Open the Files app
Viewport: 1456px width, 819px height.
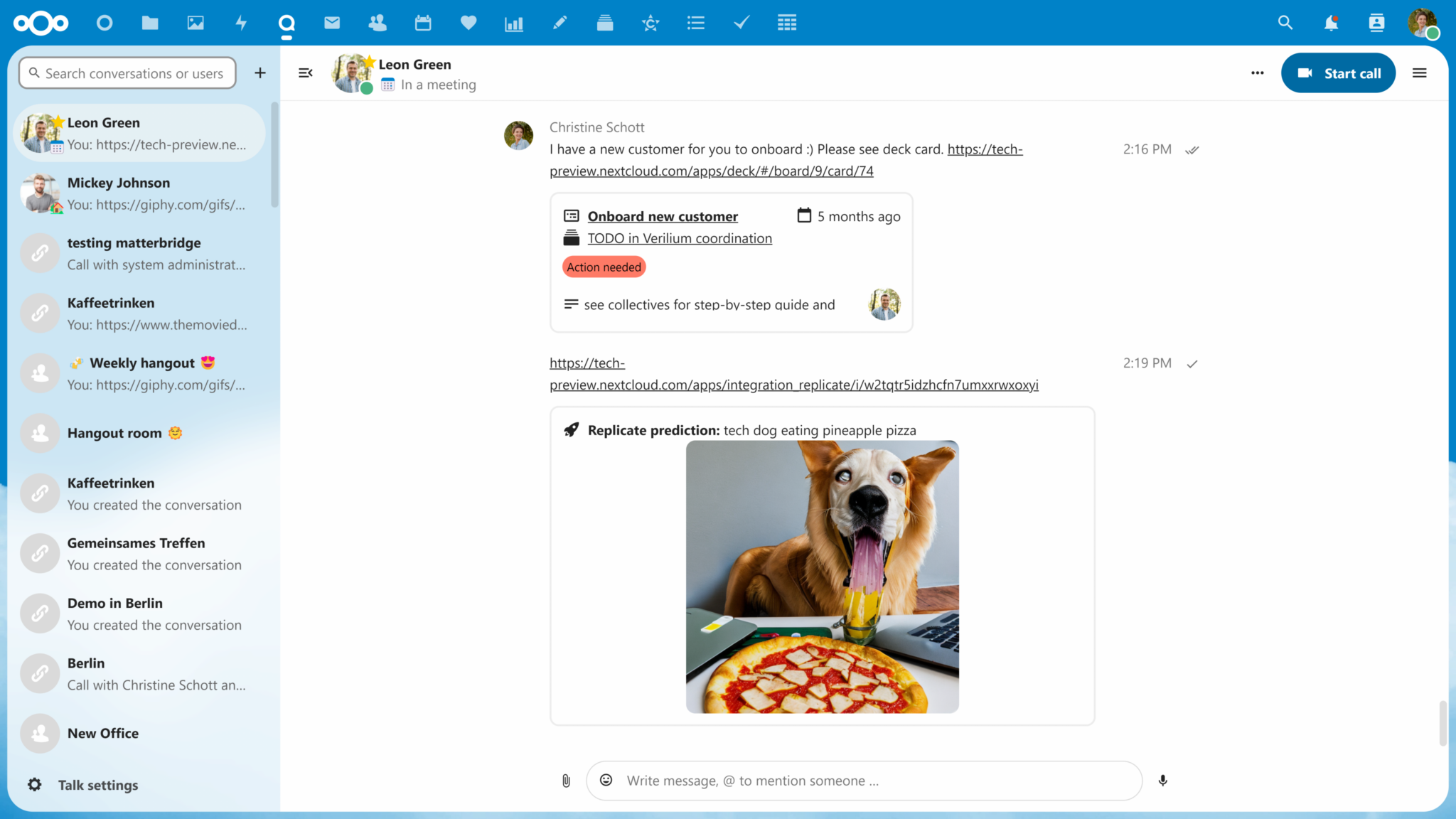pyautogui.click(x=150, y=22)
